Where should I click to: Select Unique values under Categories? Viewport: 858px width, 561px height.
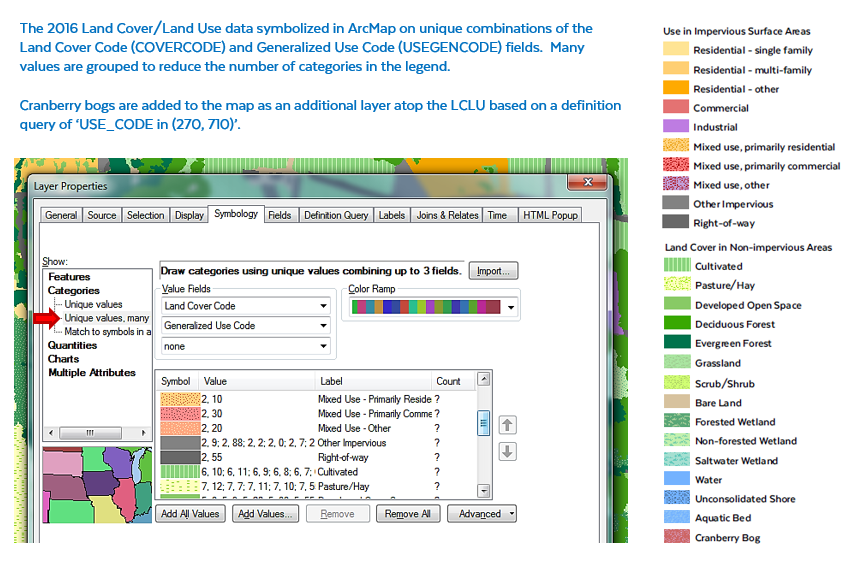(x=93, y=304)
